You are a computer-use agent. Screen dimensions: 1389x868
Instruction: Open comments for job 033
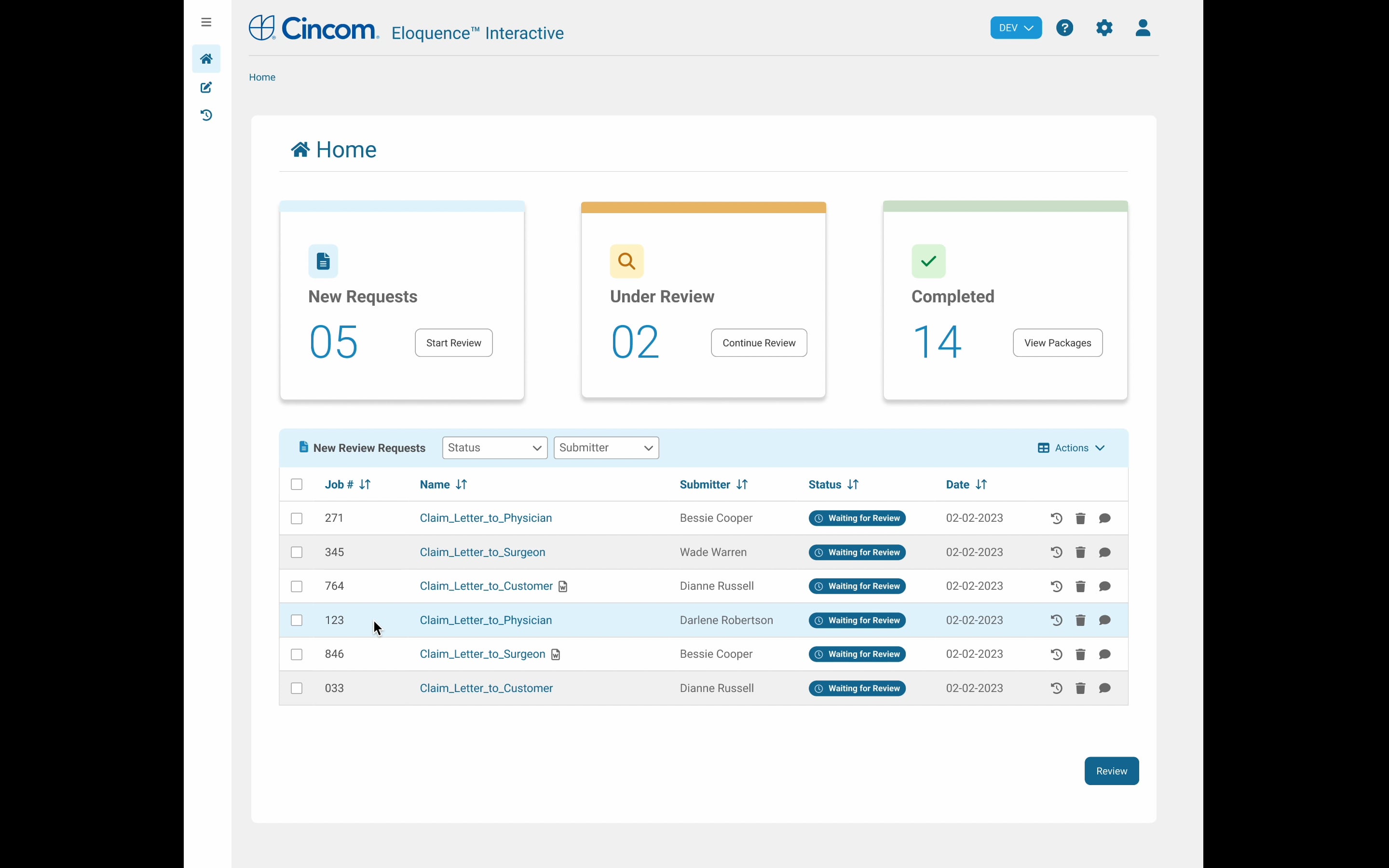[x=1105, y=688]
